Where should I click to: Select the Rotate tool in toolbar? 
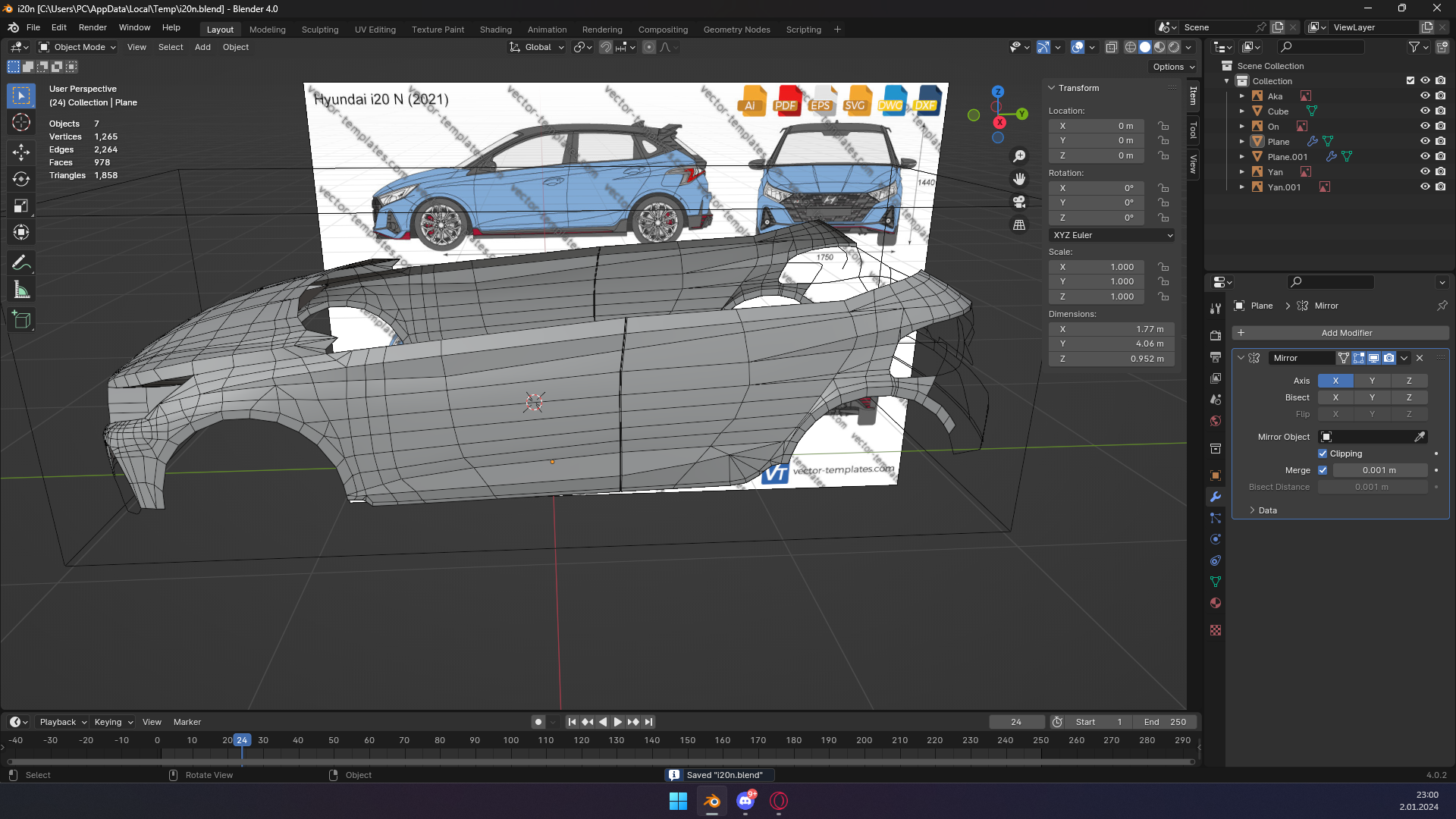tap(21, 179)
